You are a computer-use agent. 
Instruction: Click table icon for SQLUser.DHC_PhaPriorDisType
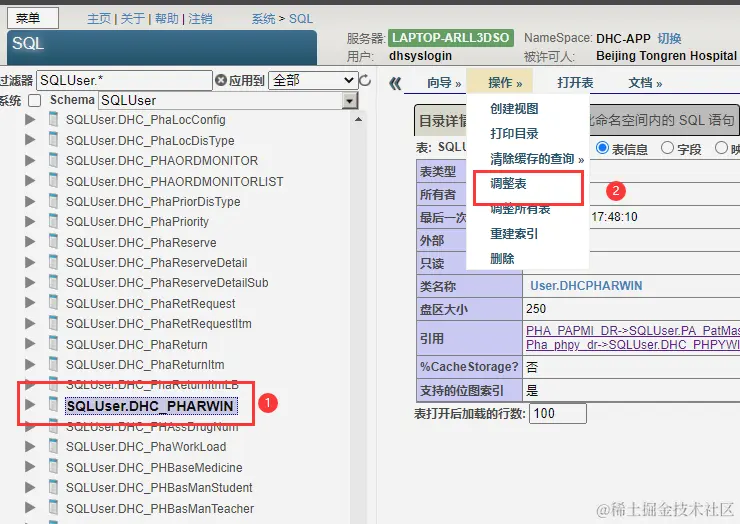[x=54, y=201]
